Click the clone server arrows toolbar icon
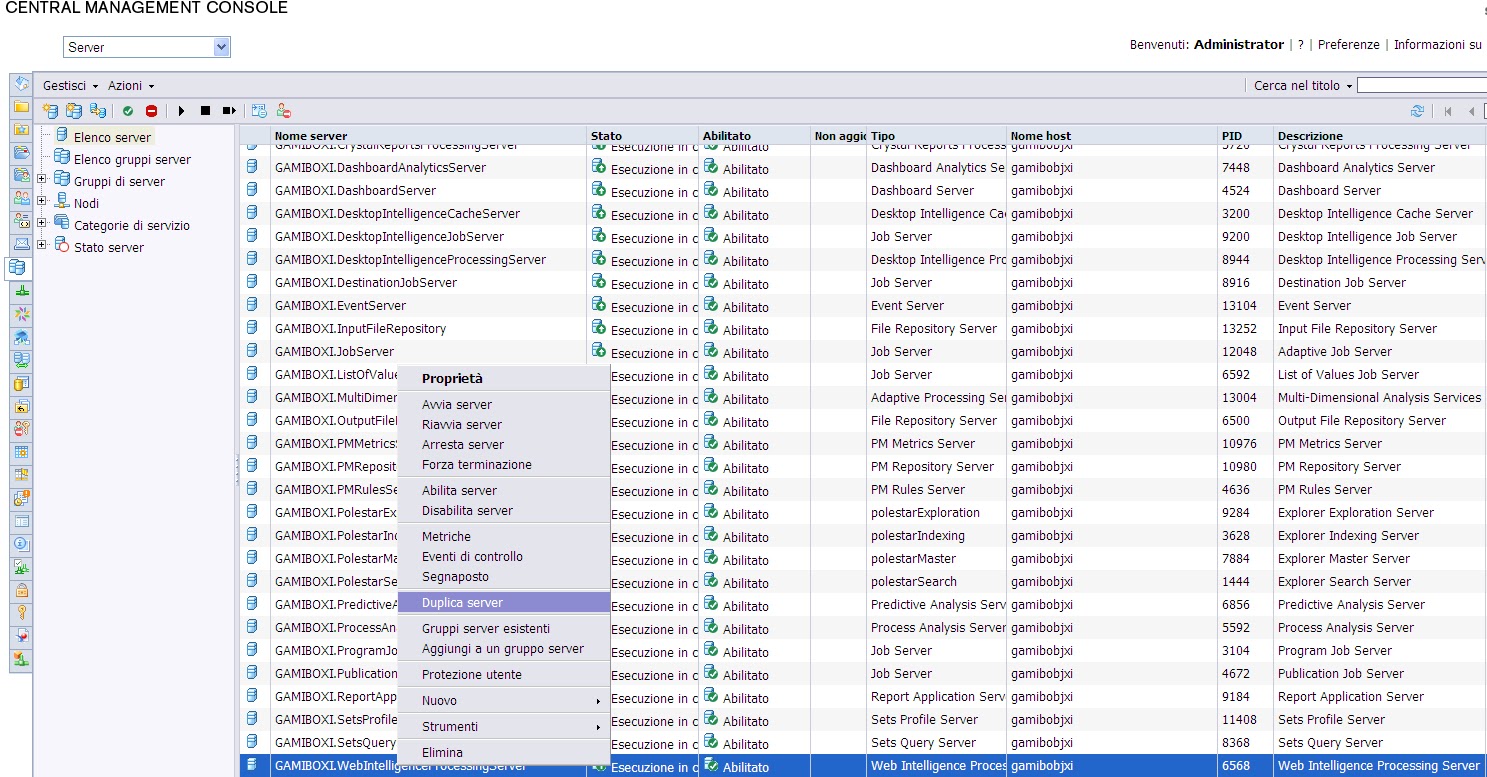1487x777 pixels. tap(98, 111)
